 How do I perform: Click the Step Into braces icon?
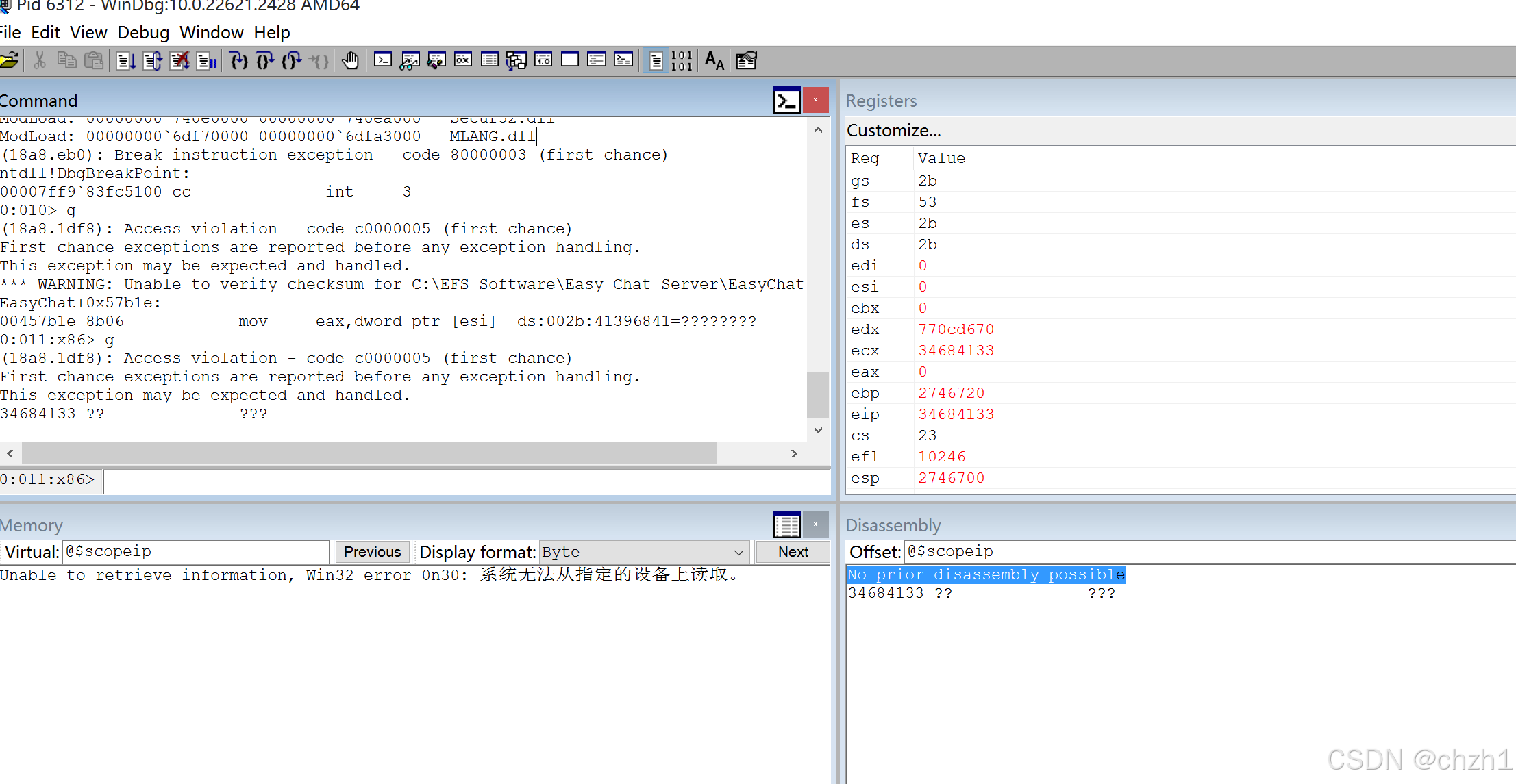(238, 61)
